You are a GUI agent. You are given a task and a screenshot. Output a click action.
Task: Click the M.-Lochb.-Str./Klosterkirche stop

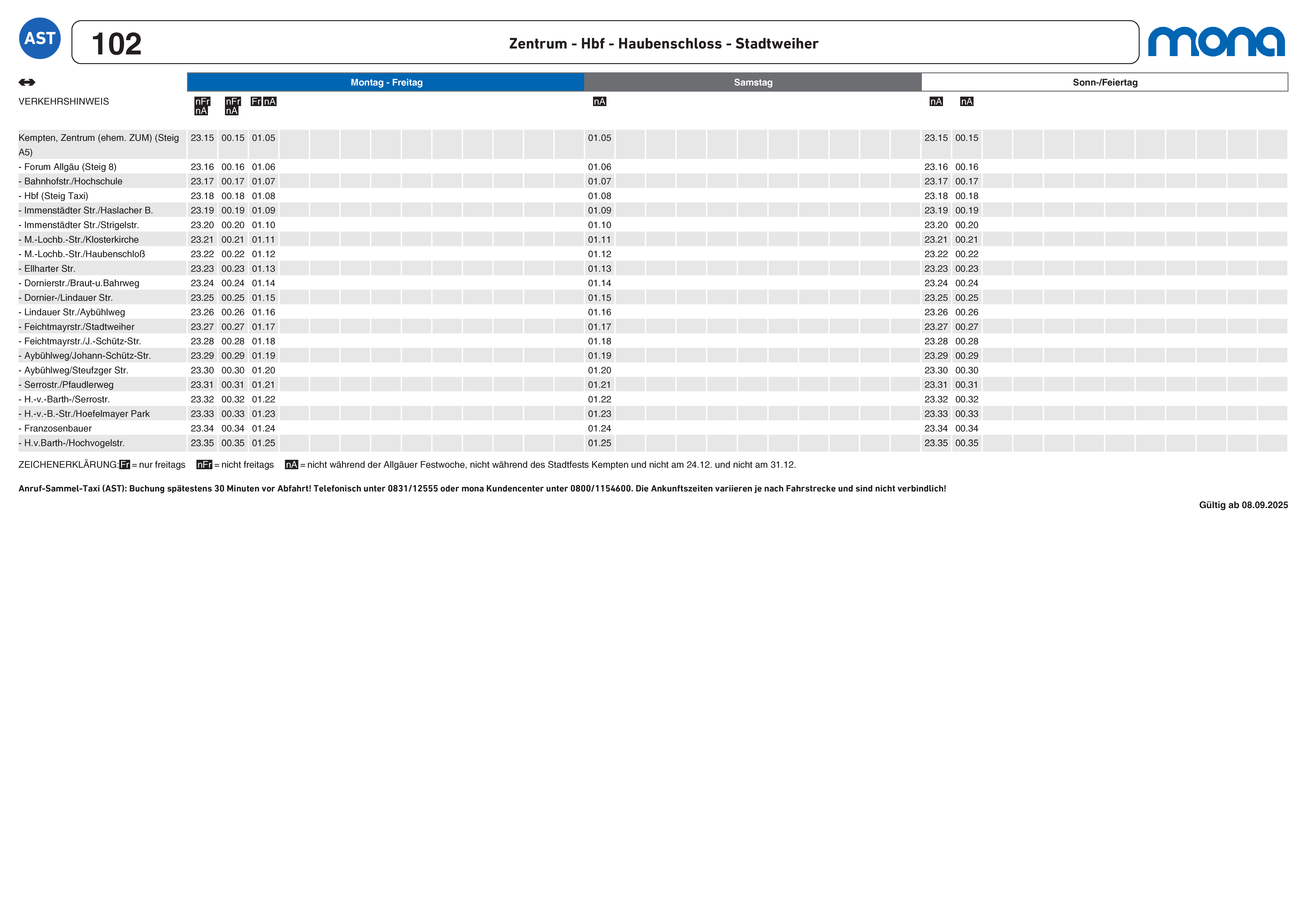point(79,240)
